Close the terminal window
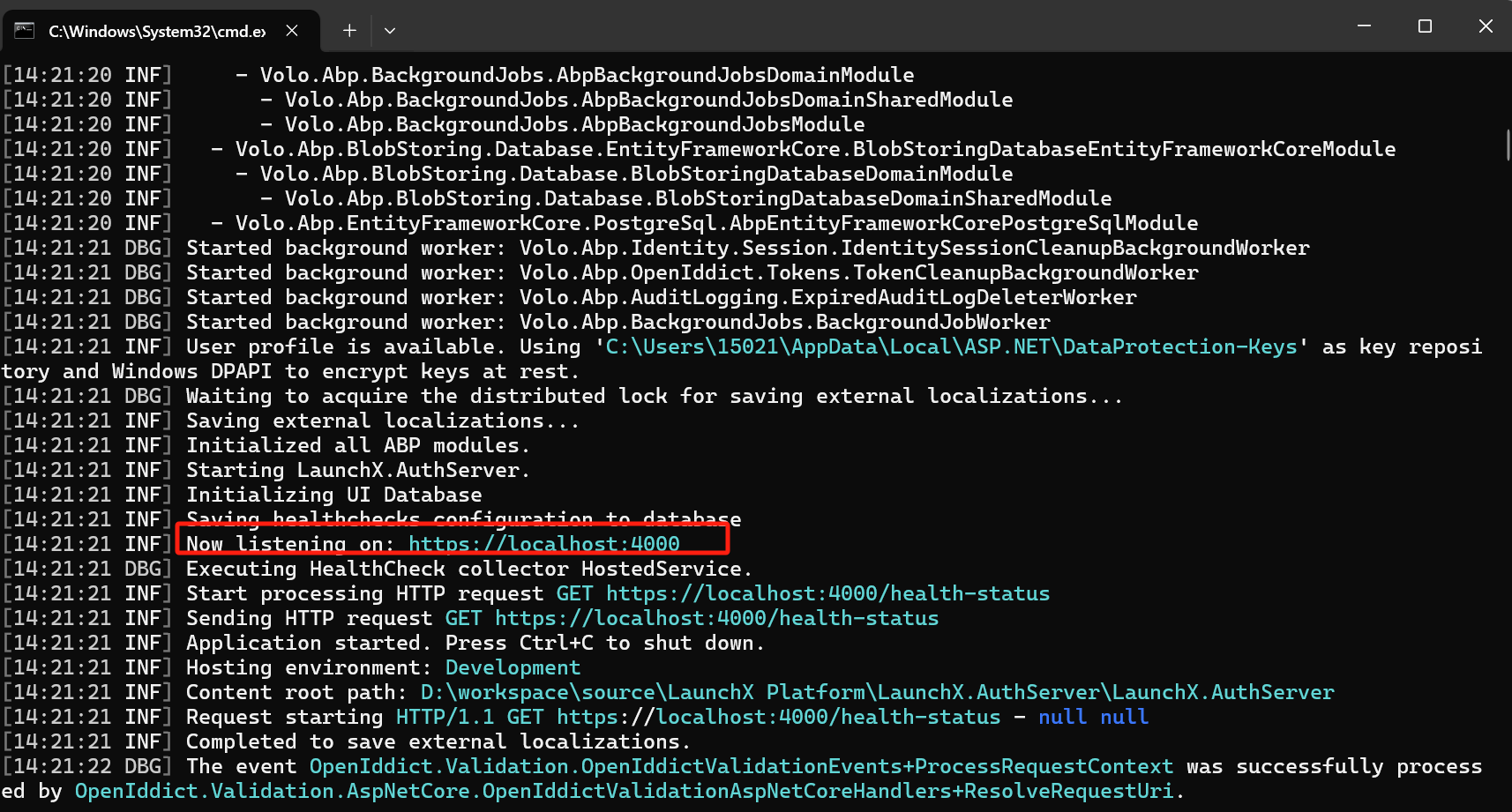This screenshot has height=812, width=1512. (1486, 26)
